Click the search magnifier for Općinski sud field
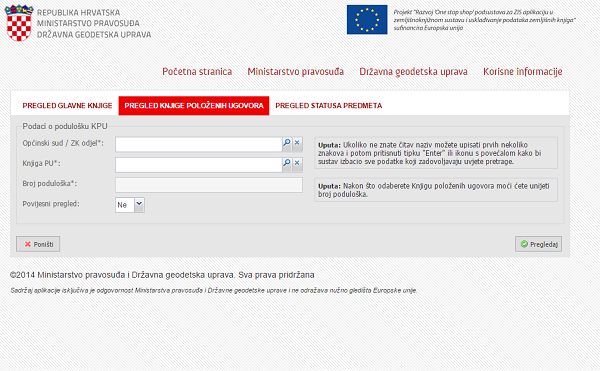Image resolution: width=600 pixels, height=371 pixels. pos(287,143)
